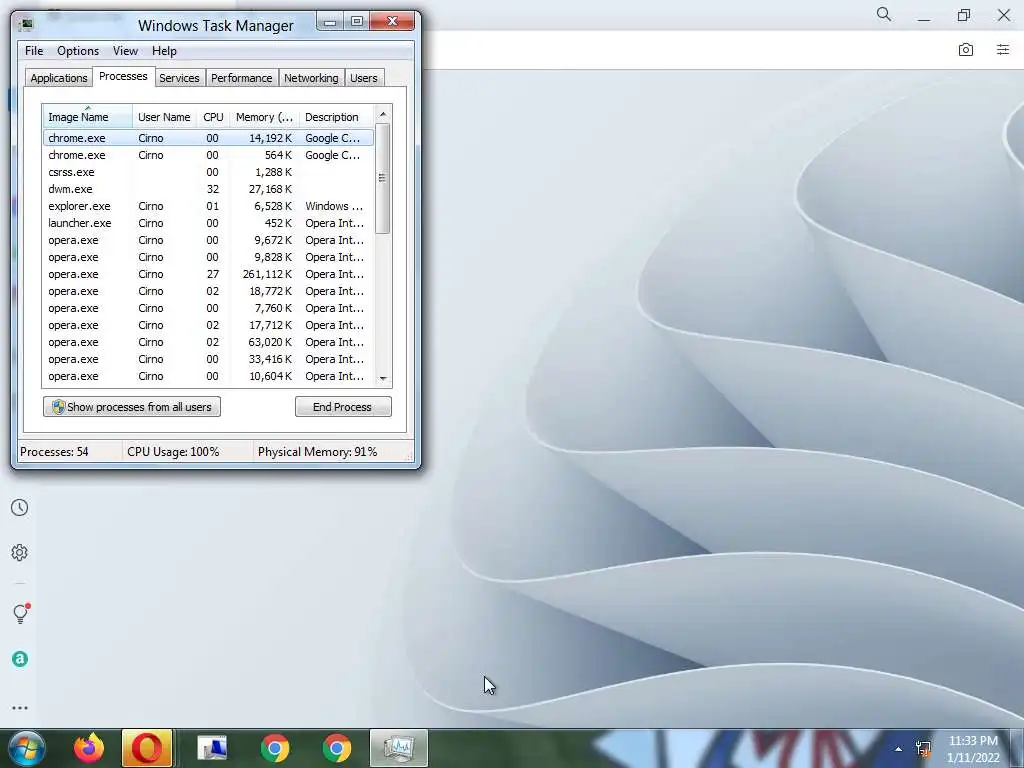The height and width of the screenshot is (768, 1024).
Task: Select the Task Manager taskbar button
Action: (x=399, y=748)
